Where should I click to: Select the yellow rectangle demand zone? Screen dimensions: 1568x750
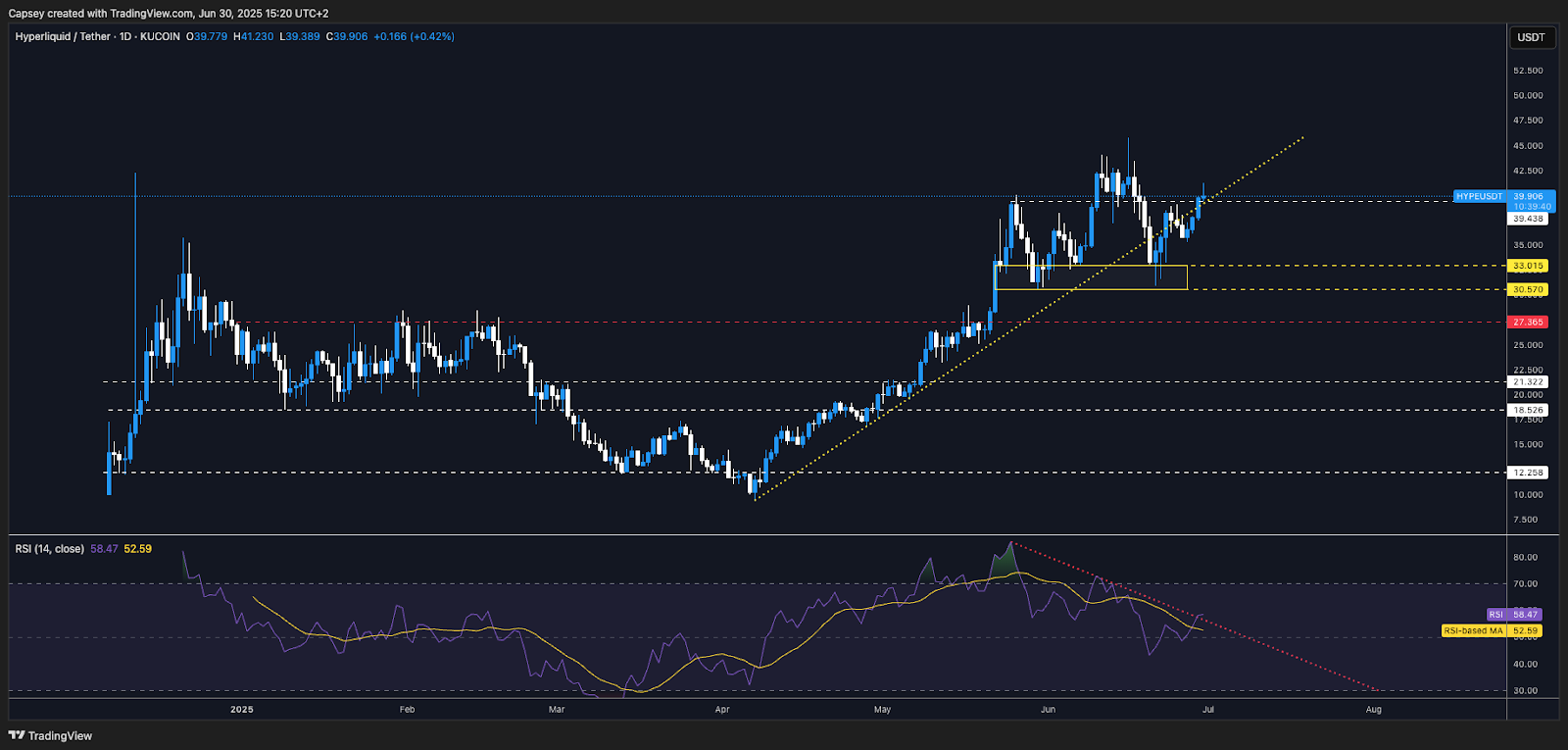(1091, 277)
